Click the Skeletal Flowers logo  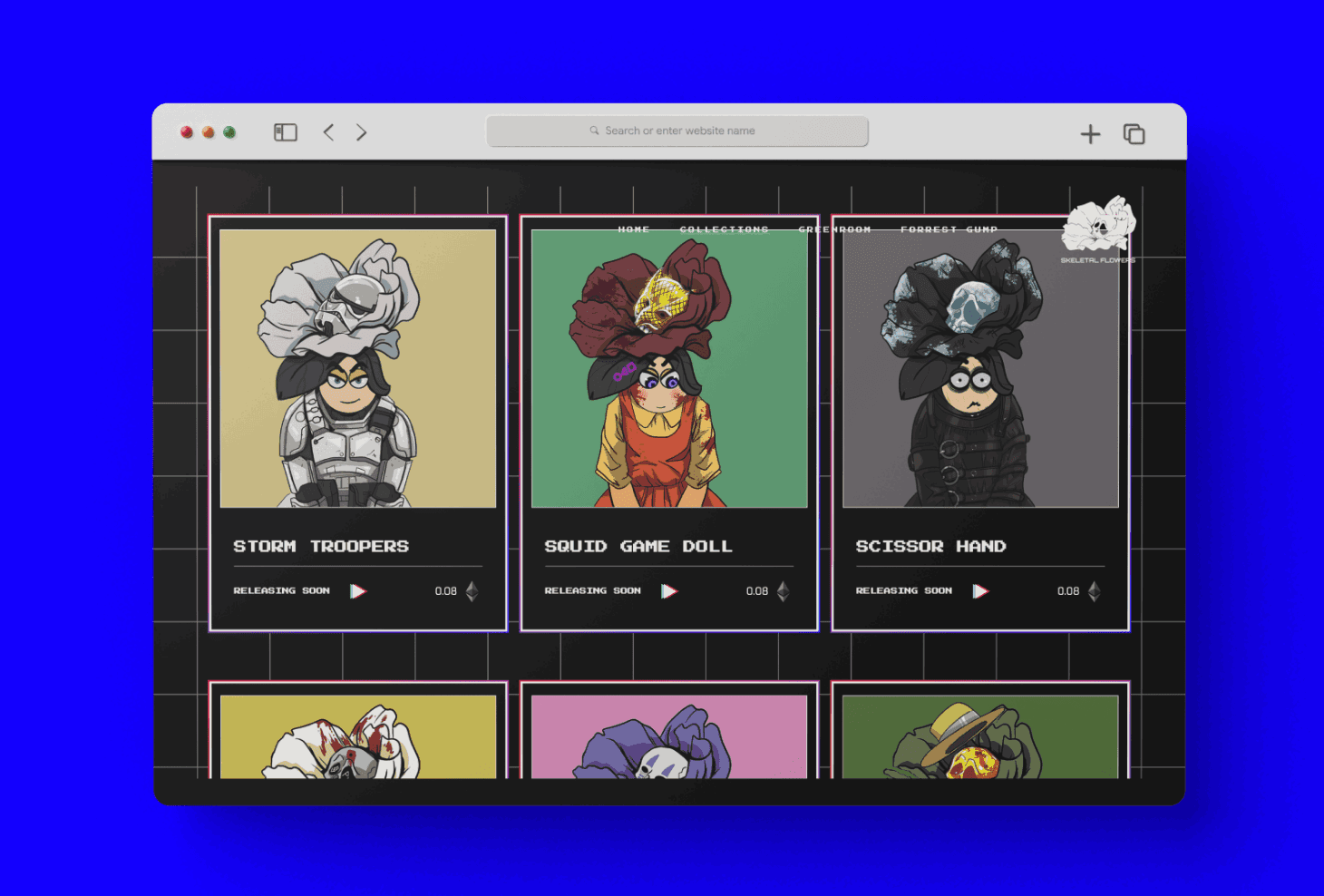(x=1098, y=229)
